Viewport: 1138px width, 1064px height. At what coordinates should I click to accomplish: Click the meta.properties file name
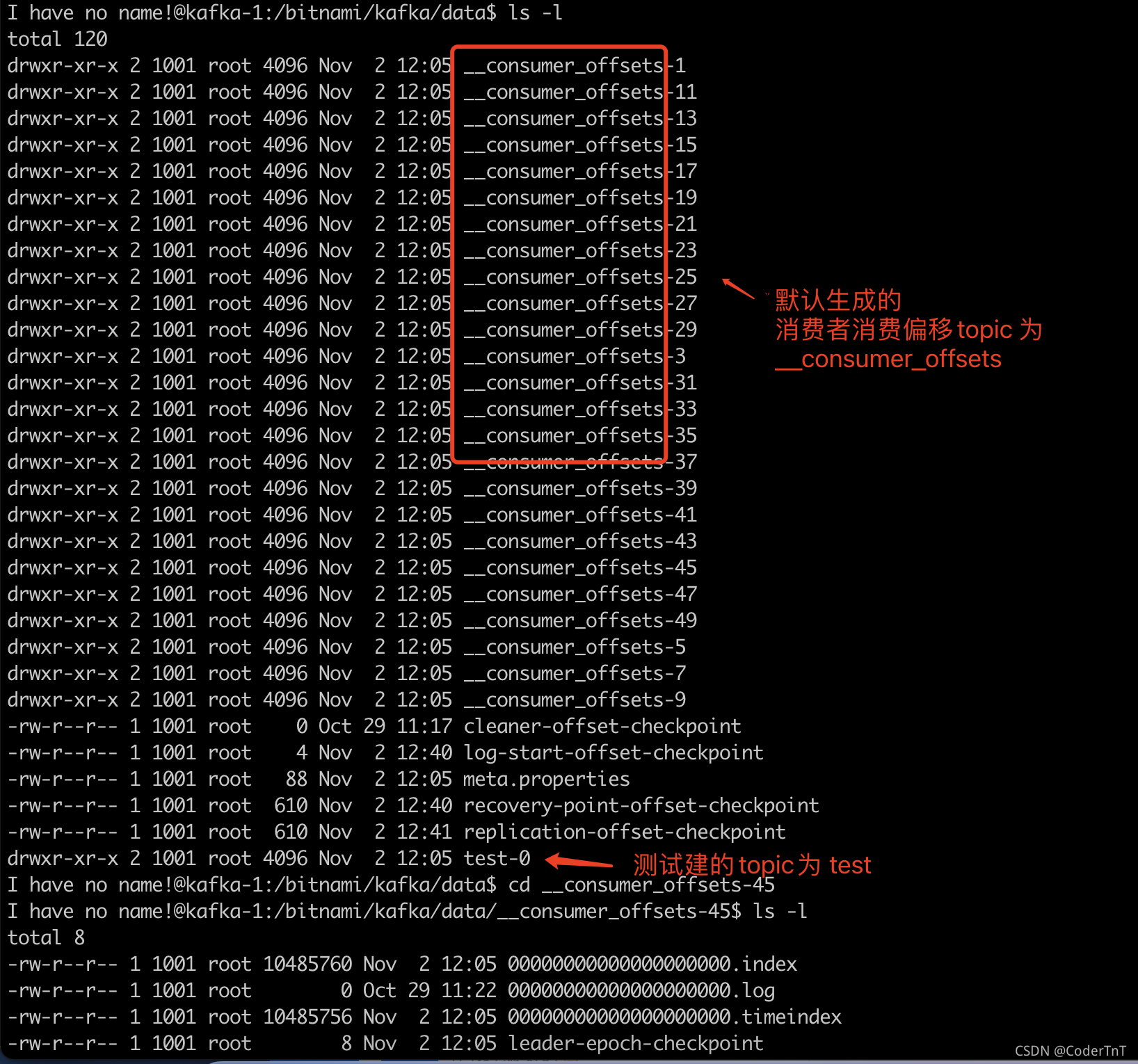pos(547,779)
